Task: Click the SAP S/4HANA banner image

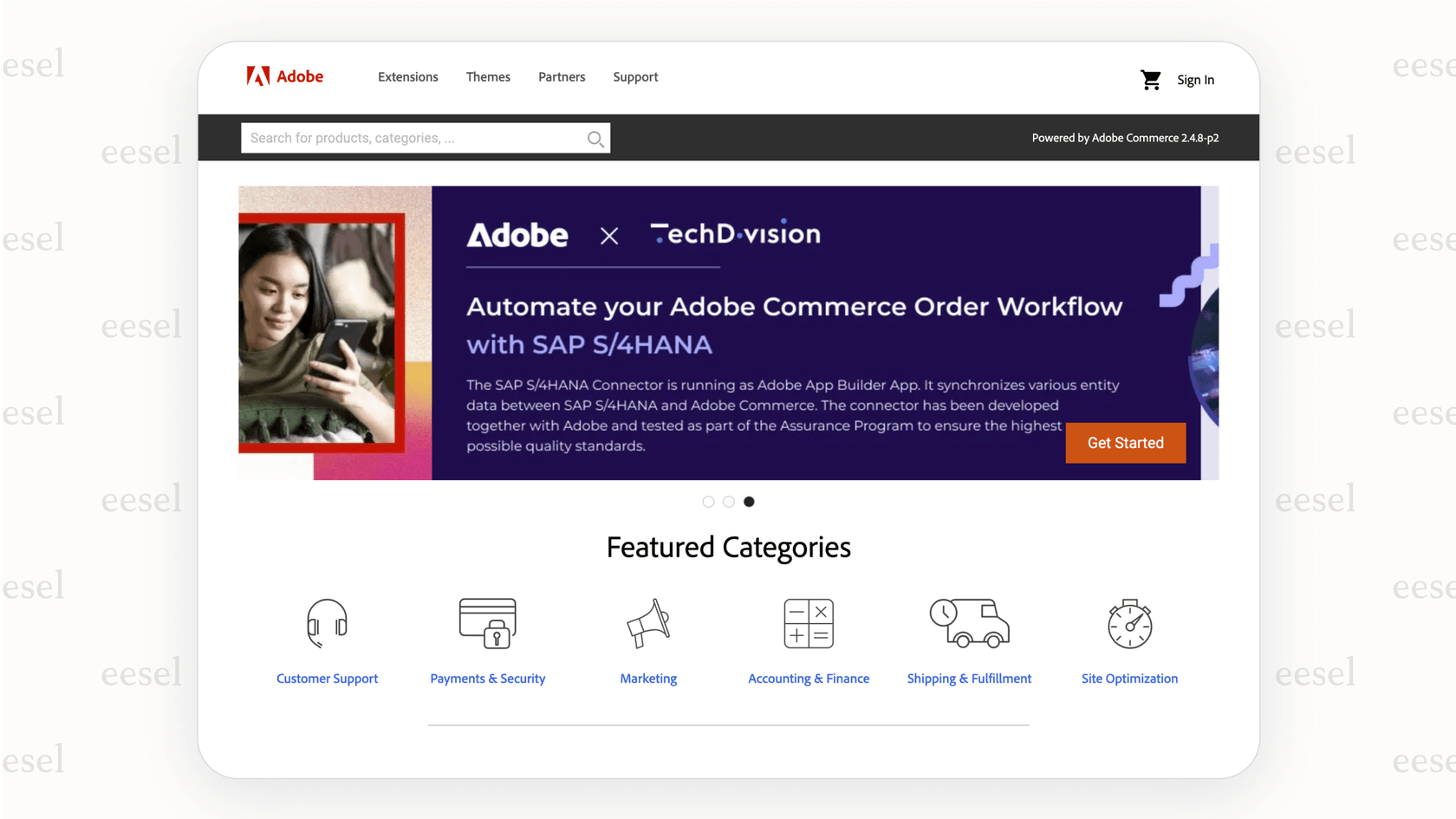Action: pos(728,333)
